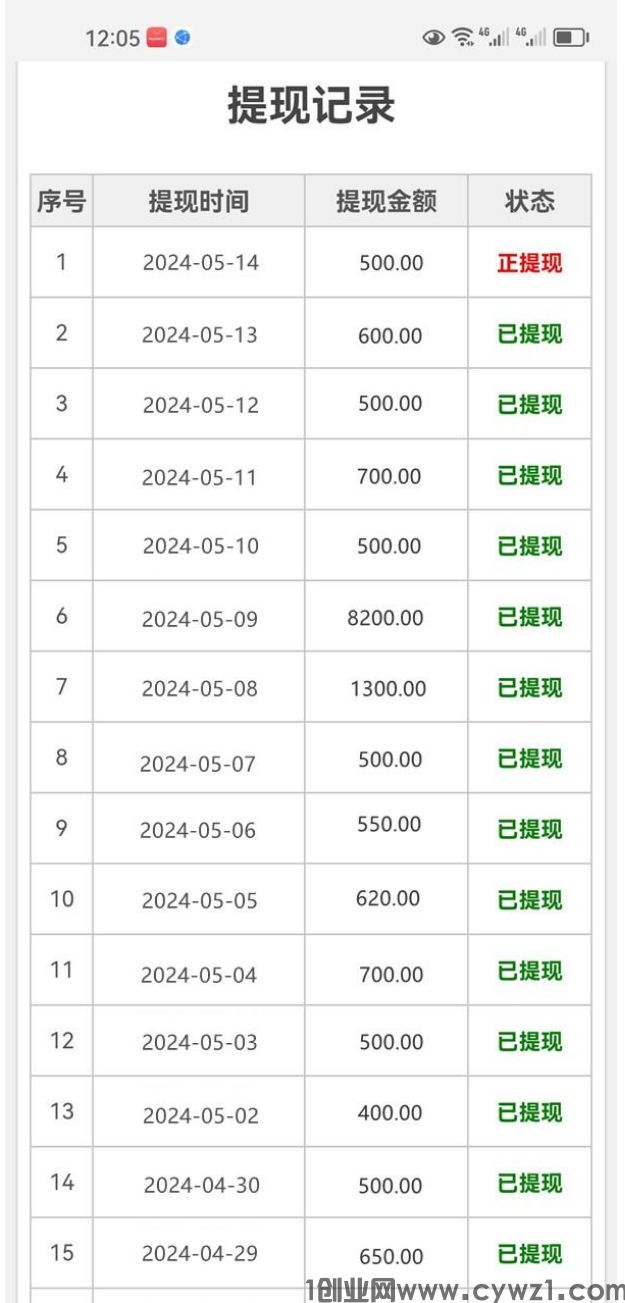
Task: Tap the eye comfort status icon
Action: point(434,38)
